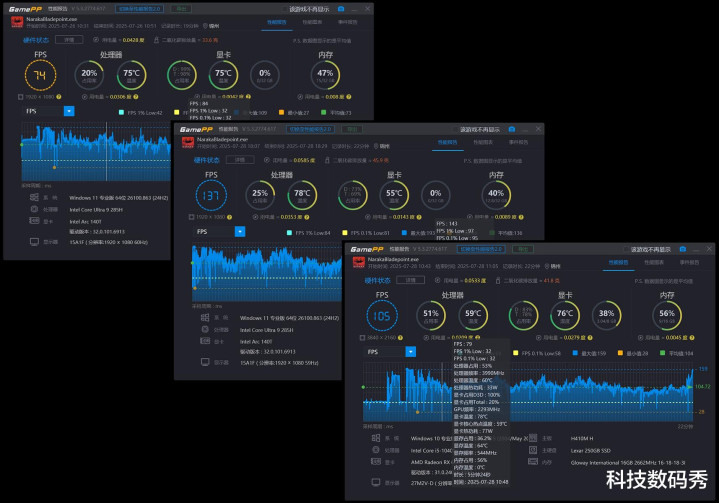Viewport: 719px width, 503px height.
Task: Click the 详情 button beside 硬件状态 in the FPS 74 window
Action: 69,40
